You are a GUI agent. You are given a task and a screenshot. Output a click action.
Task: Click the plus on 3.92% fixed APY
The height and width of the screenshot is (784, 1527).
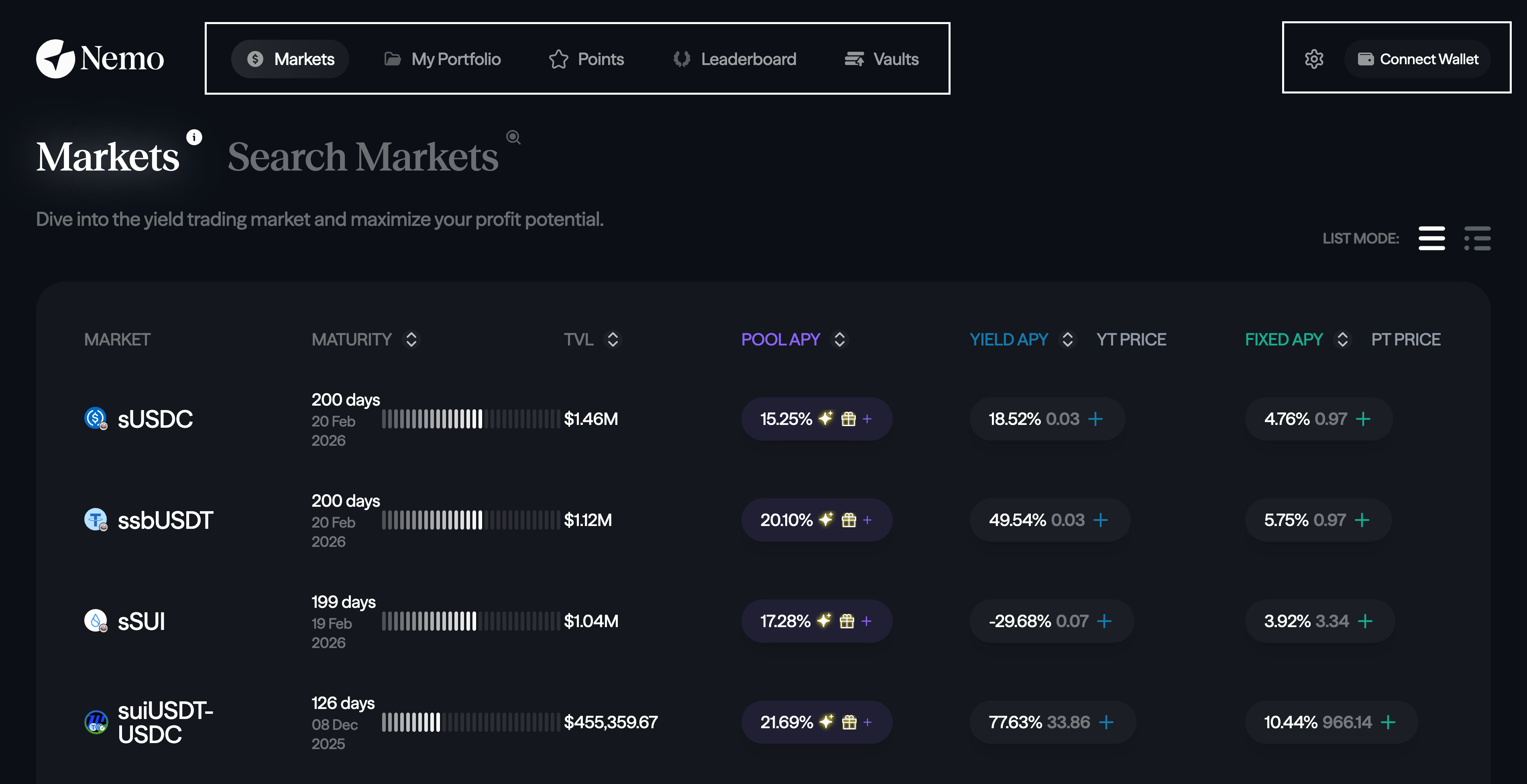click(x=1365, y=621)
